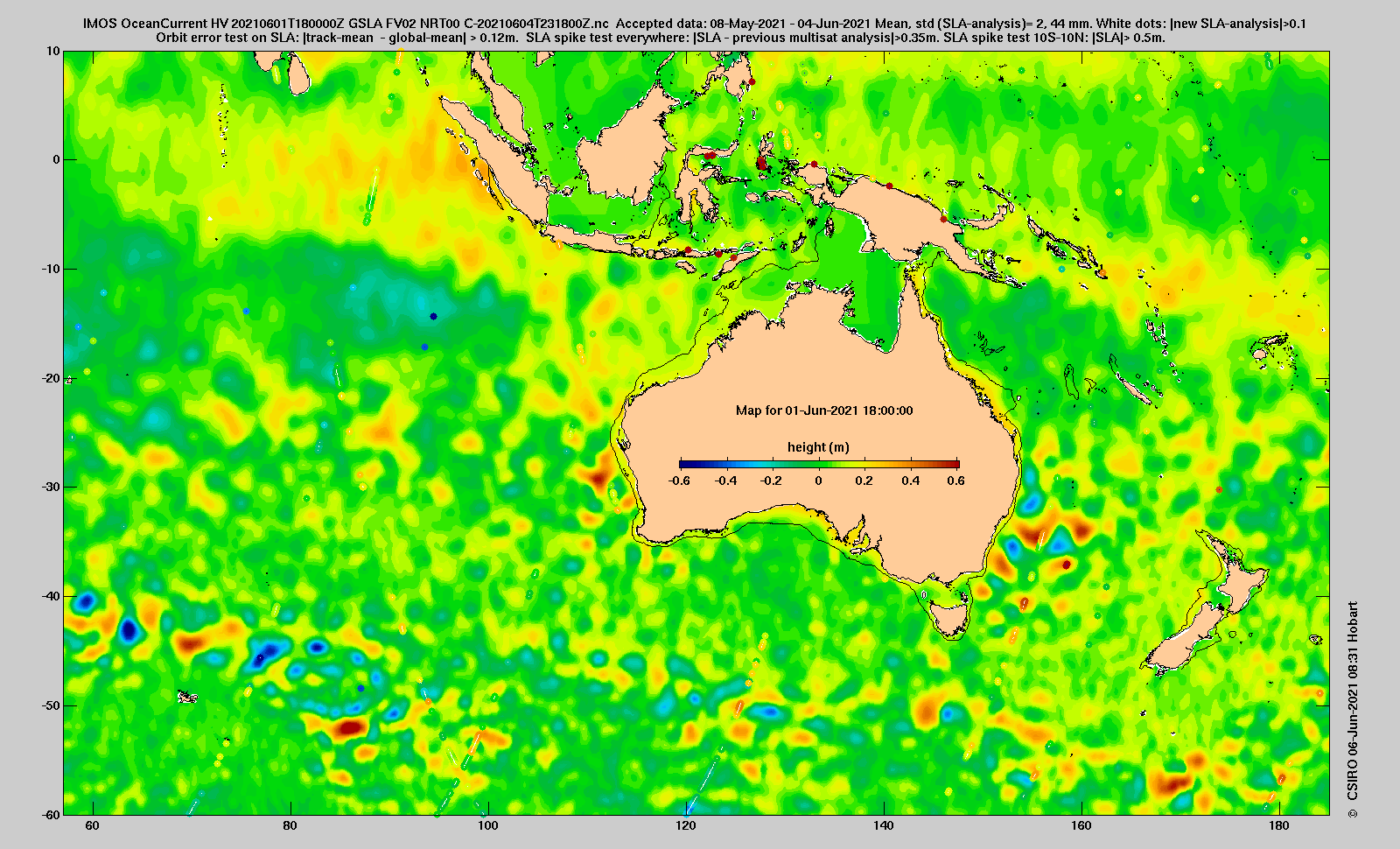Screen dimensions: 1400x849
Task: Select the "height (m)" colorbar title
Action: [x=818, y=447]
